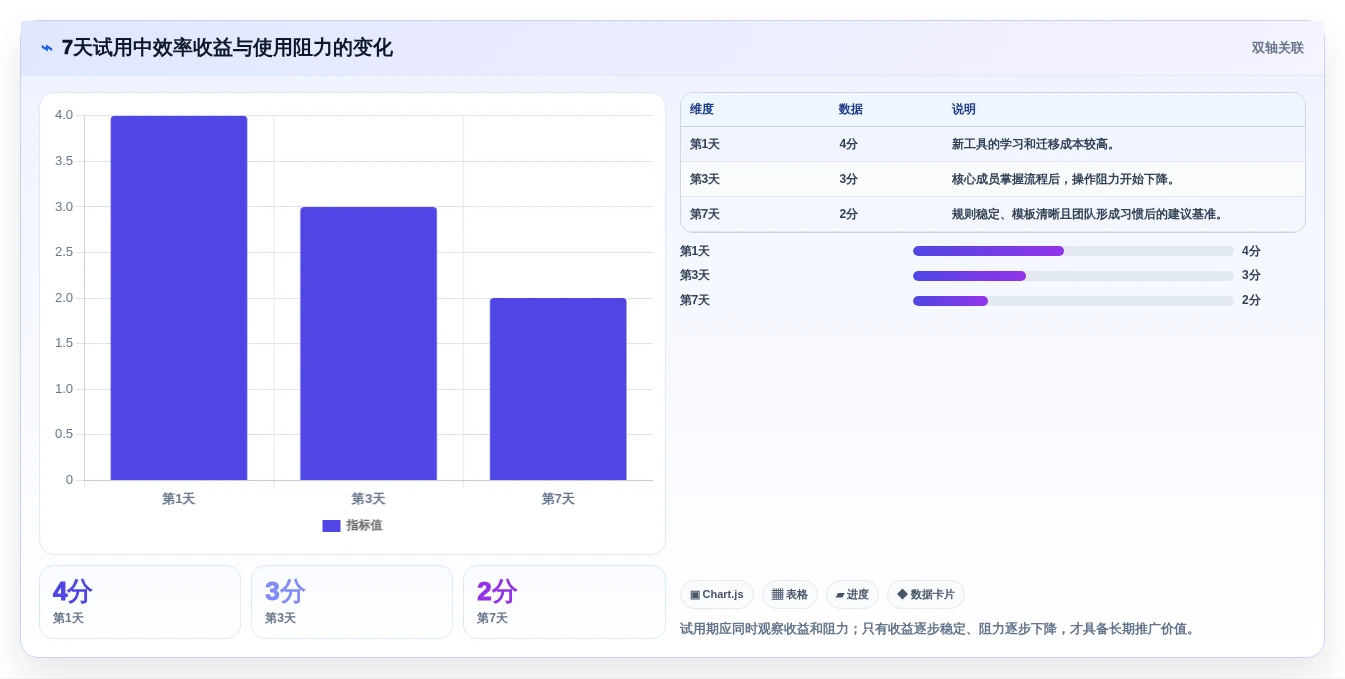
Task: Click the 4.0 y-axis tick label
Action: (x=64, y=115)
